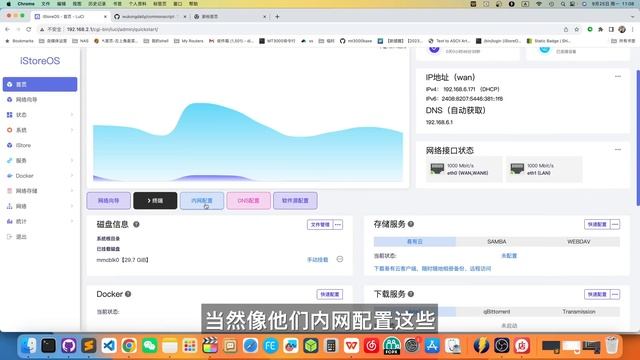
Task: Click the 软件源配置 button
Action: (x=295, y=201)
